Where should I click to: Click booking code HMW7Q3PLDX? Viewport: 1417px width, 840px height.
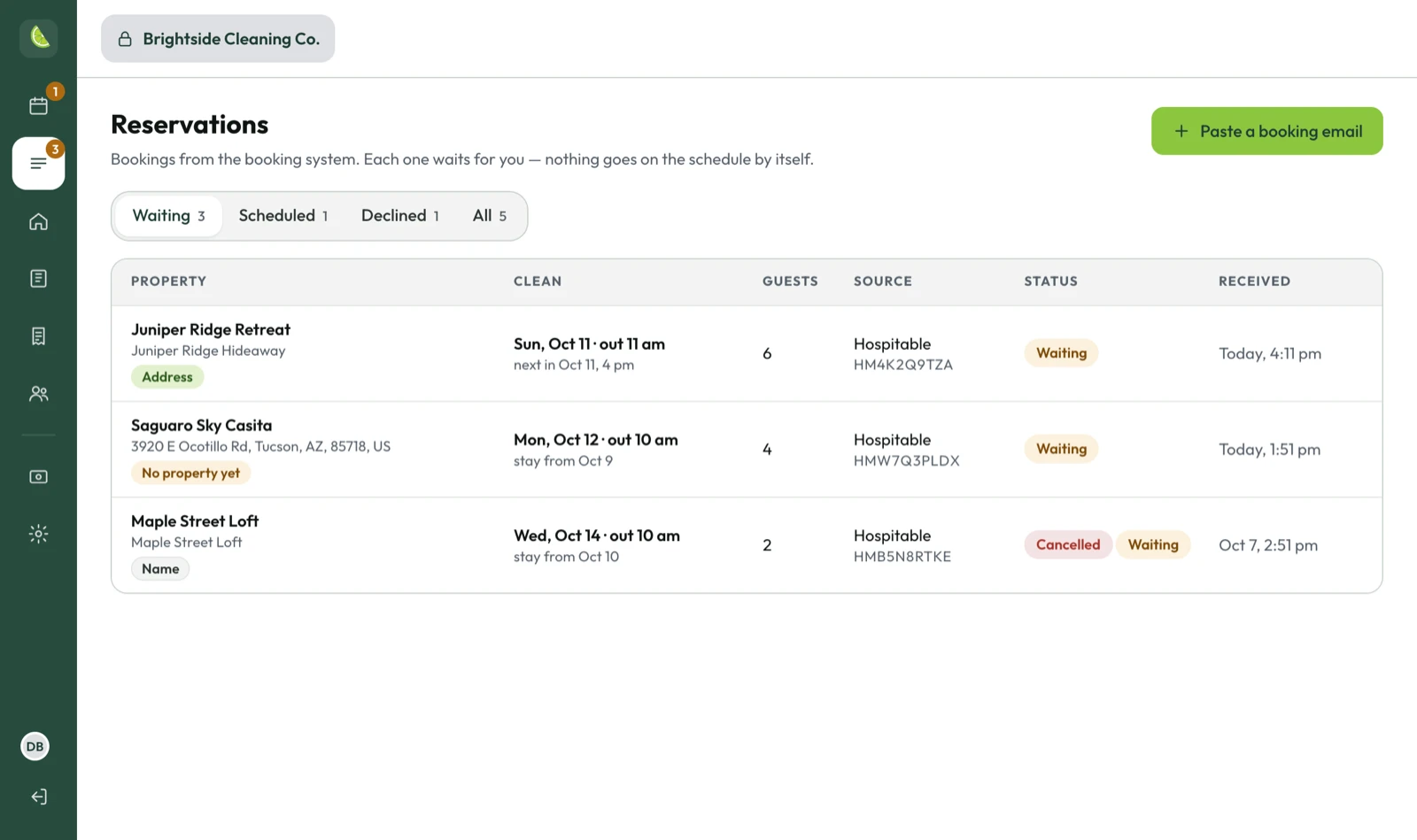point(907,461)
